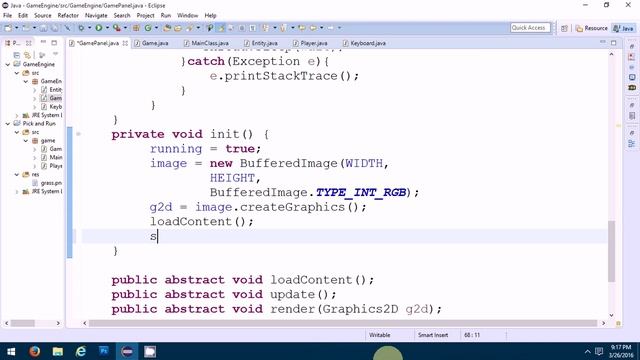Open the Eclipse app in the taskbar

127,351
